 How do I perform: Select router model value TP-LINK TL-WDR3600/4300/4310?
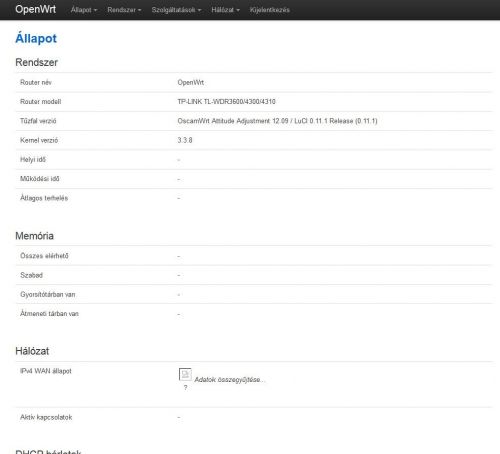pyautogui.click(x=226, y=102)
